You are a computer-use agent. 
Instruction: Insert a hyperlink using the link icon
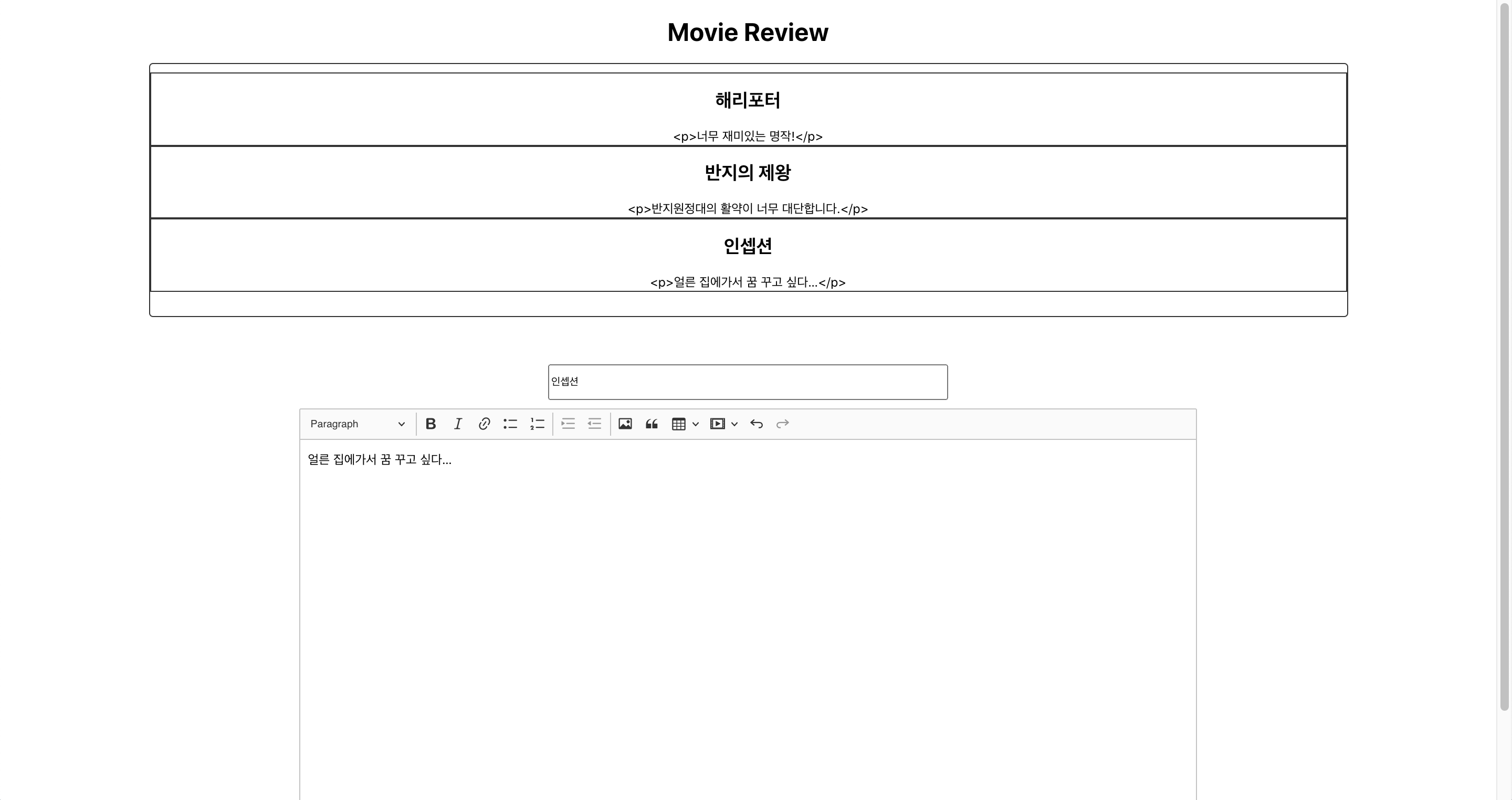tap(484, 423)
